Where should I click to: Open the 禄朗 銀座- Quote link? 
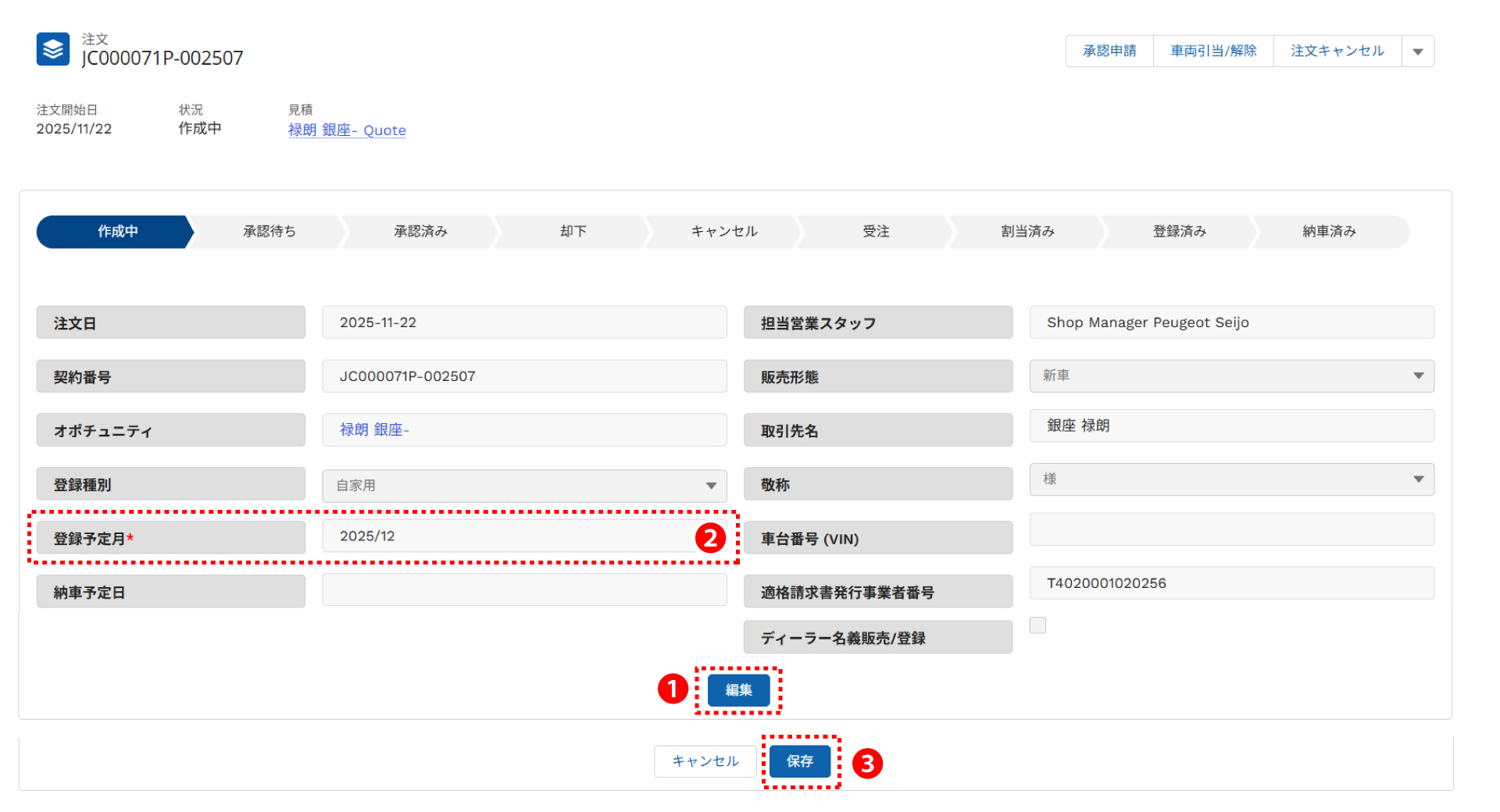point(347,130)
